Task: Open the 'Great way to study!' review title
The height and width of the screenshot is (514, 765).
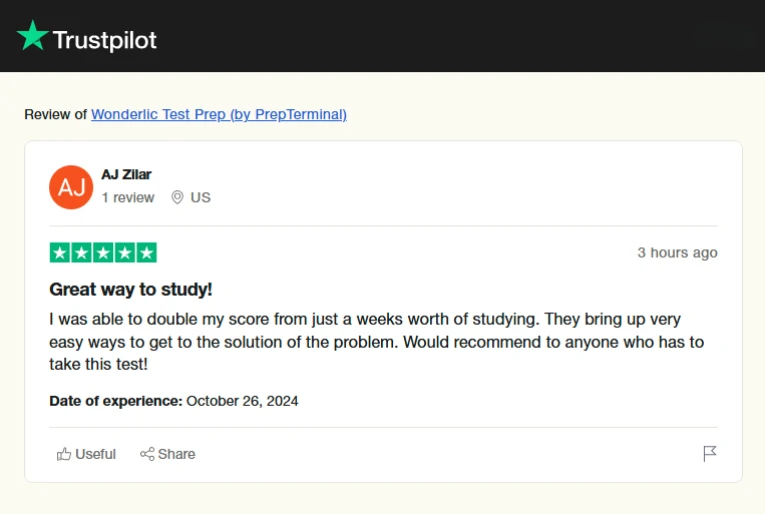Action: coord(131,289)
